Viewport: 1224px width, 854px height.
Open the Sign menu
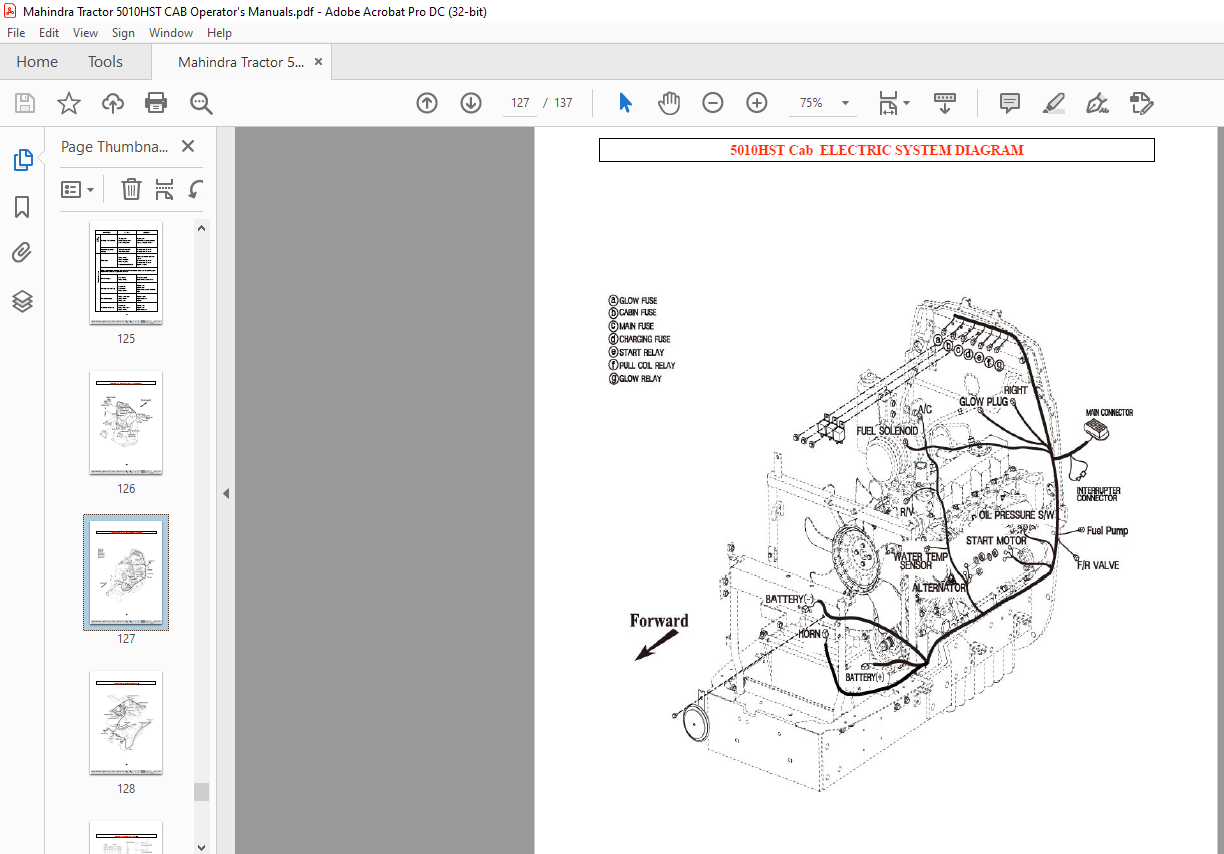[x=123, y=33]
